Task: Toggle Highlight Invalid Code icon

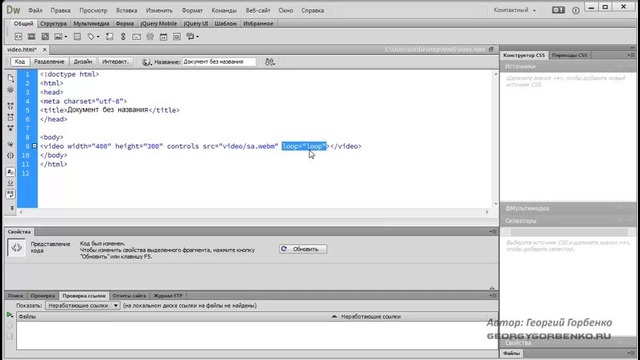Action: 11,183
